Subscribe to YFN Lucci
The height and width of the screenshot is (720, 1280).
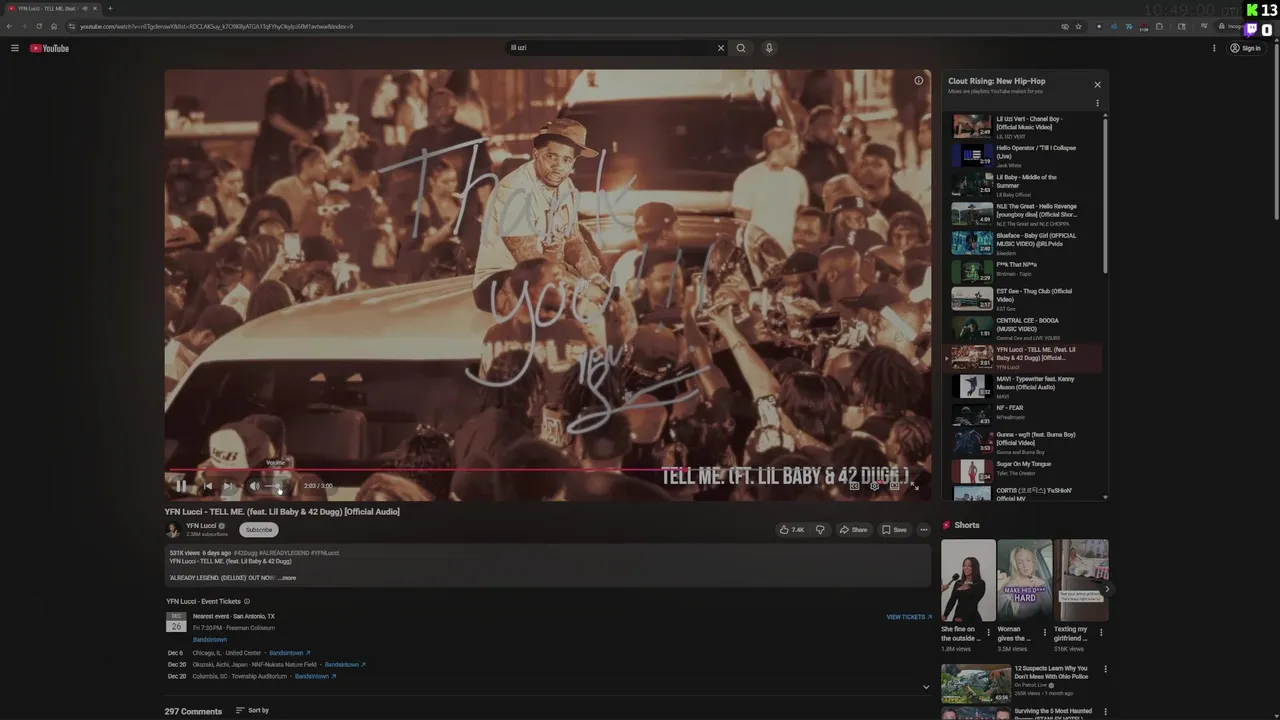click(x=259, y=530)
